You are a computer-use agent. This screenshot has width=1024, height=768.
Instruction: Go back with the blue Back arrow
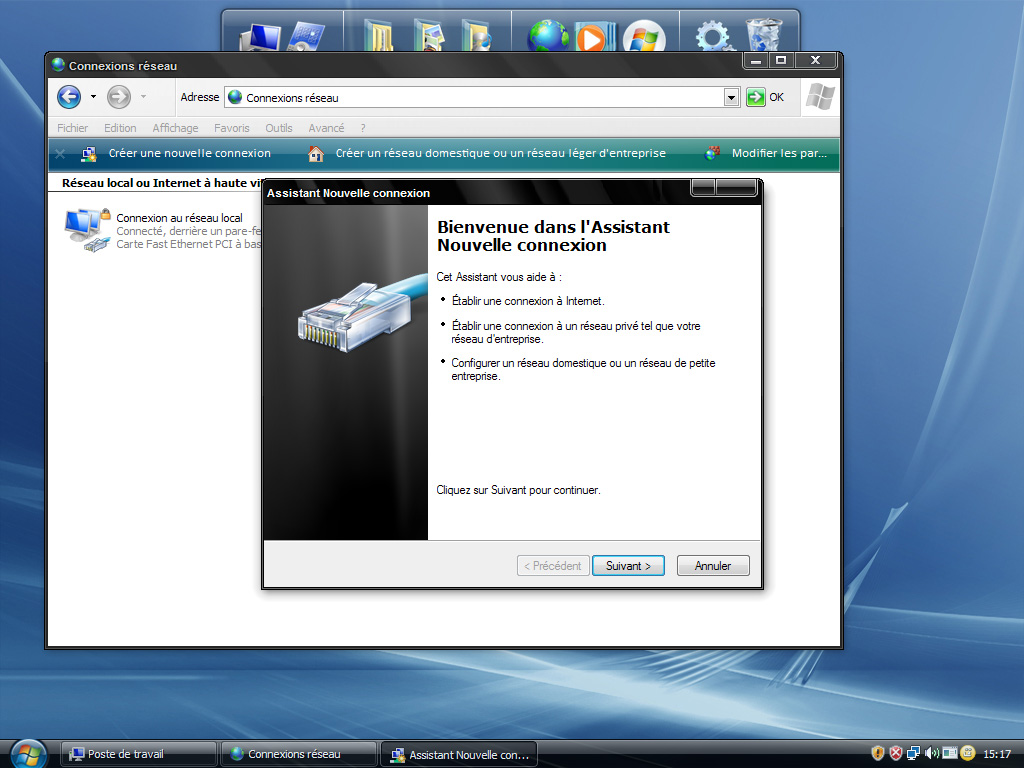[69, 97]
